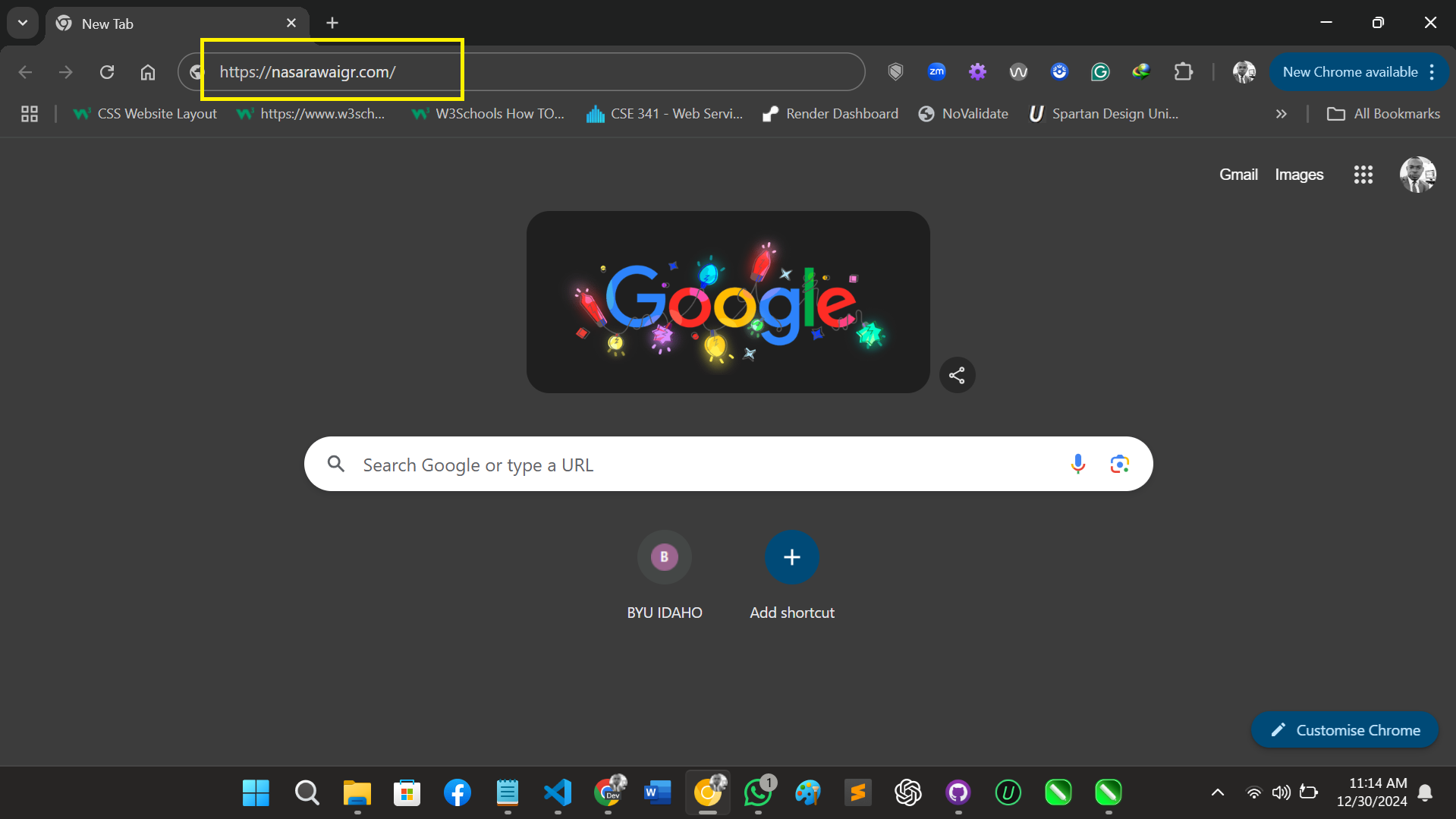Expand the tab search dropdown
Screen dimensions: 1456x819
[x=23, y=23]
